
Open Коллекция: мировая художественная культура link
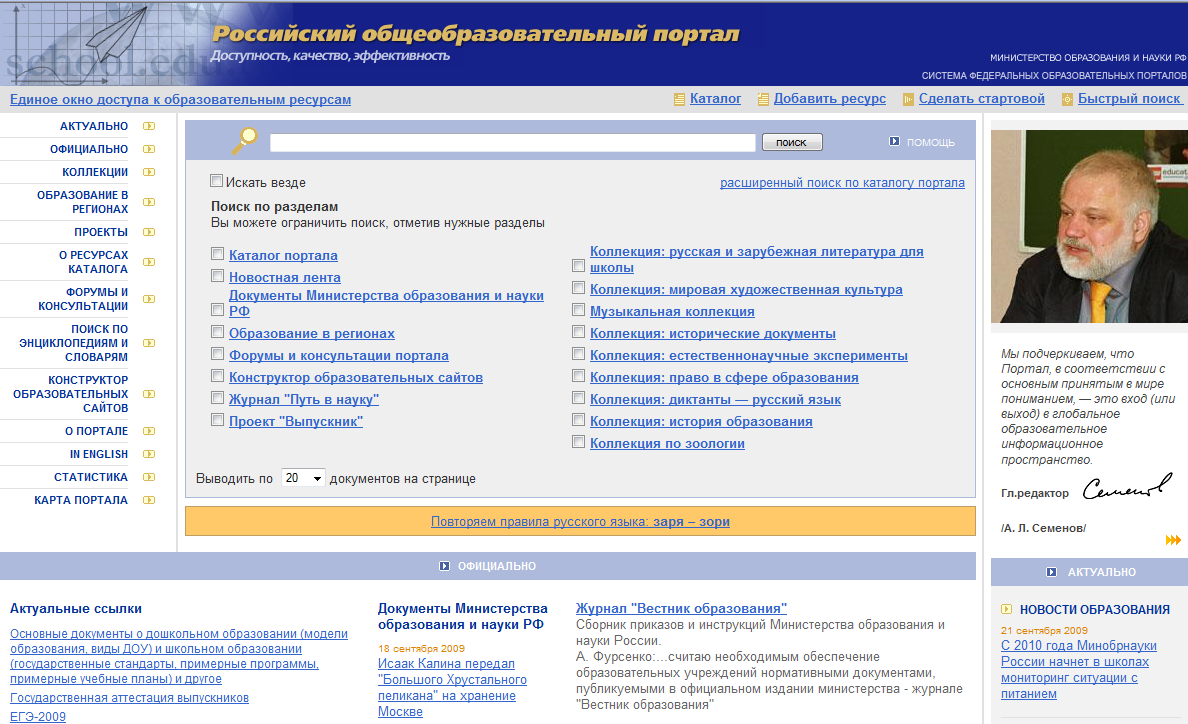click(746, 289)
